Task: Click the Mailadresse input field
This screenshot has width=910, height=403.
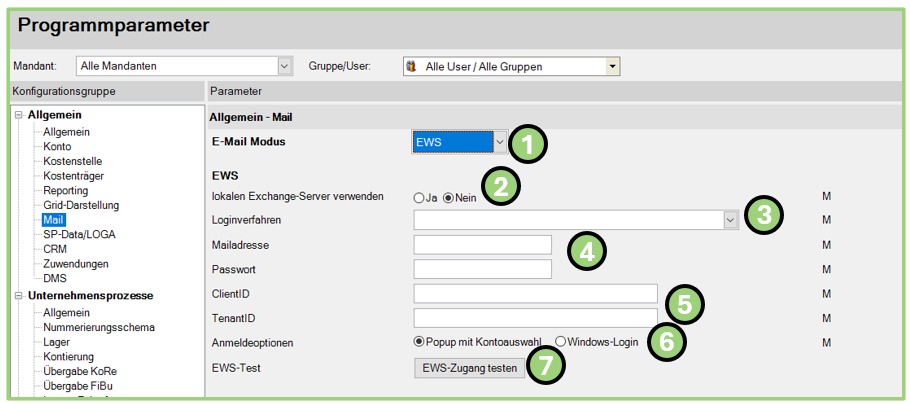Action: [x=482, y=245]
